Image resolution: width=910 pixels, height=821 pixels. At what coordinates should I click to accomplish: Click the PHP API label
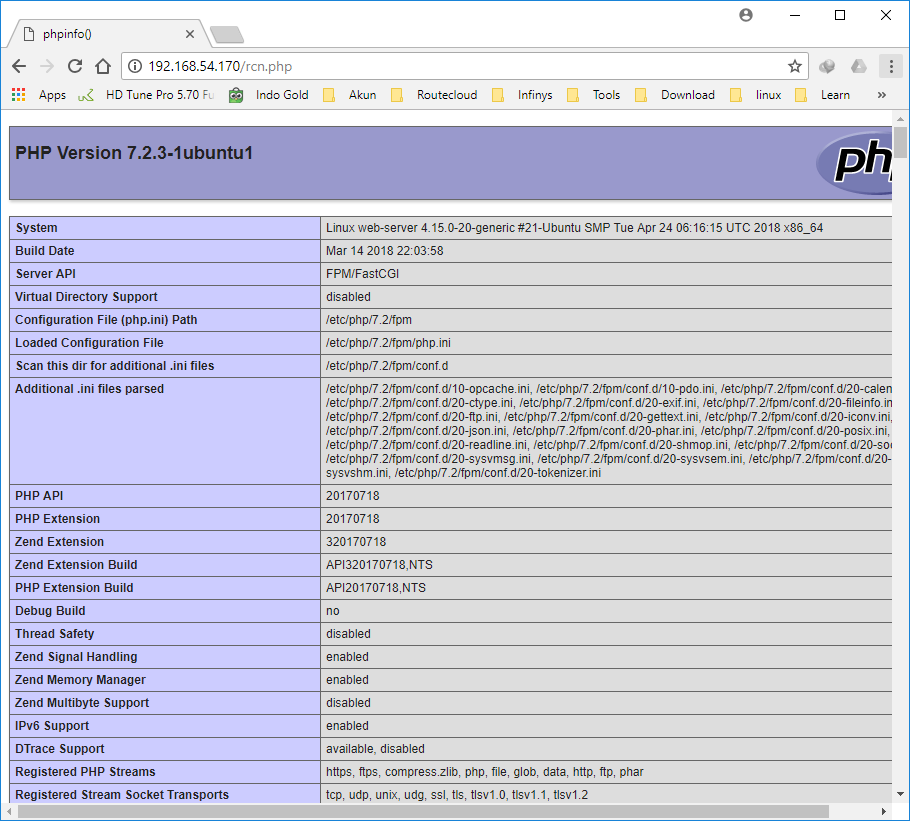pyautogui.click(x=39, y=496)
